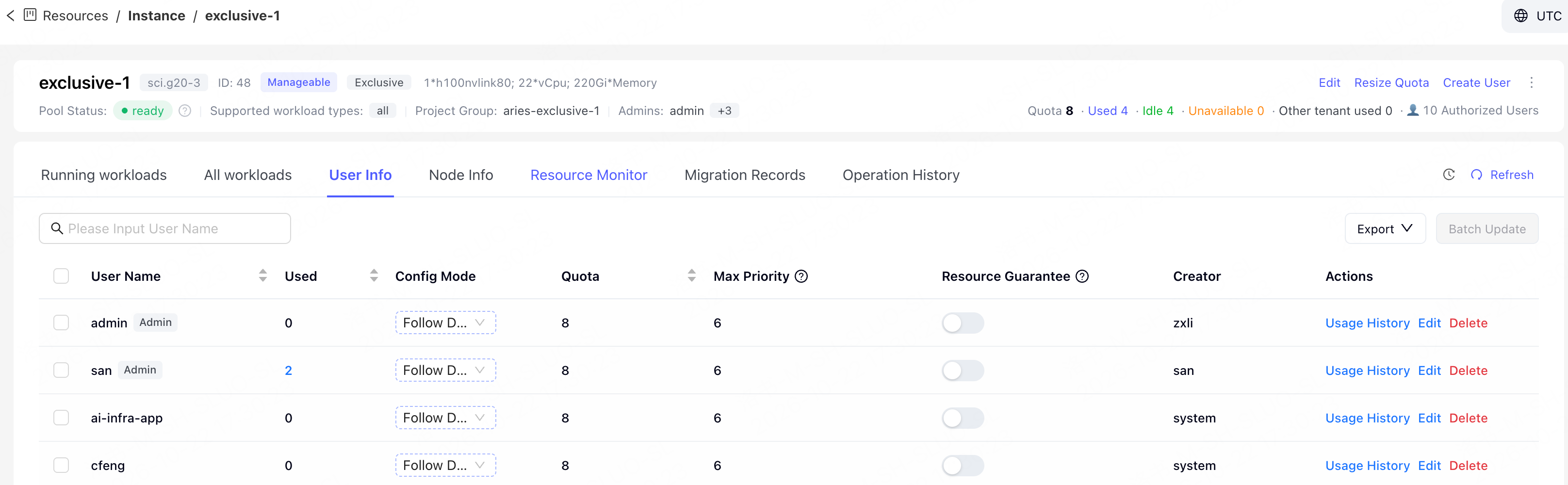Image resolution: width=1568 pixels, height=485 pixels.
Task: Open Usage History for admin
Action: tap(1367, 323)
